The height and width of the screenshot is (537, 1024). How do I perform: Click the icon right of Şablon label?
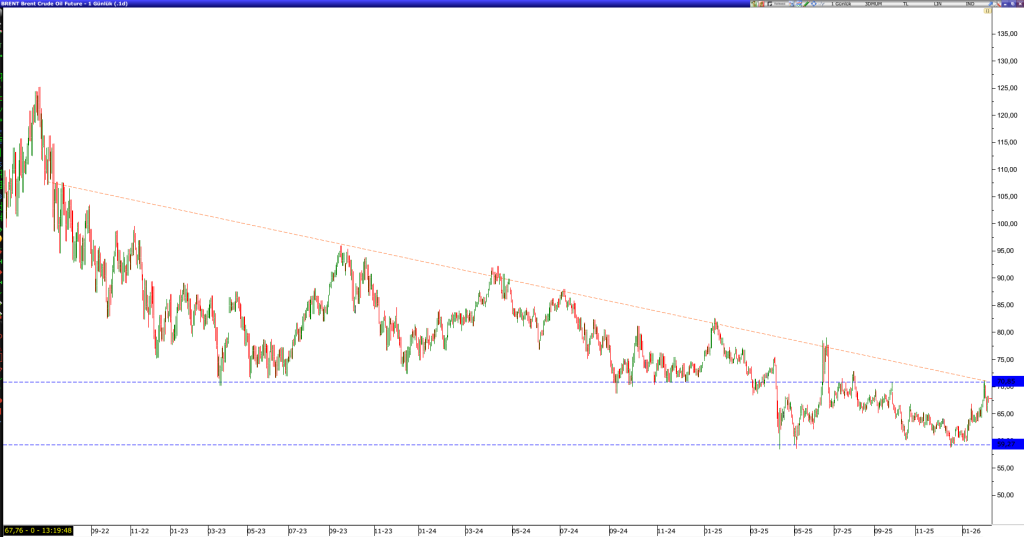[790, 4]
